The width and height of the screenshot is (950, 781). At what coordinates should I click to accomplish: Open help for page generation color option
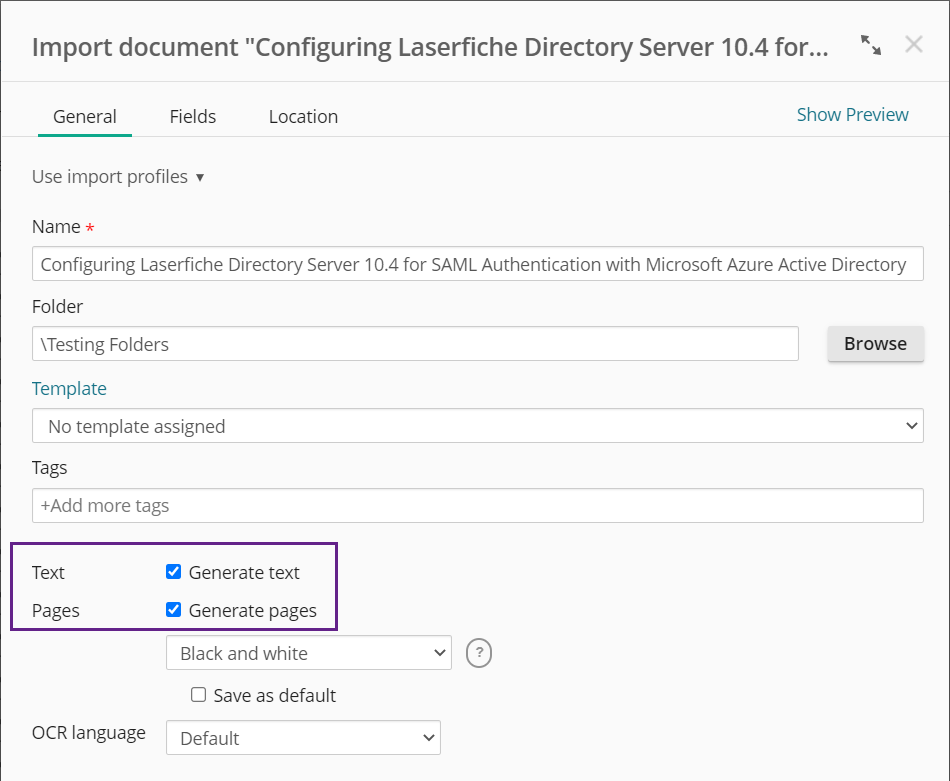click(479, 653)
